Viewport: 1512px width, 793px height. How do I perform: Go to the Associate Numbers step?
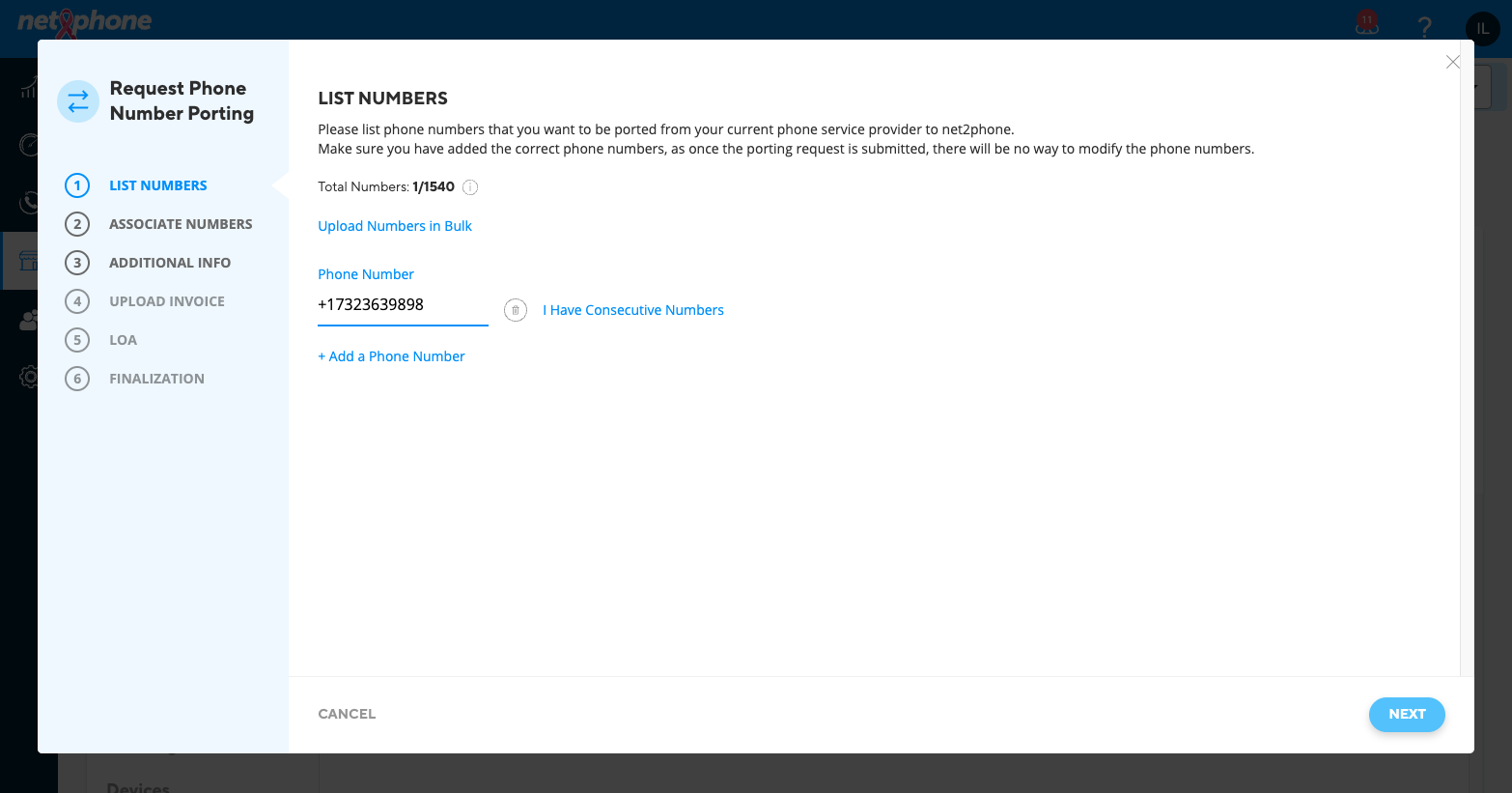158,224
